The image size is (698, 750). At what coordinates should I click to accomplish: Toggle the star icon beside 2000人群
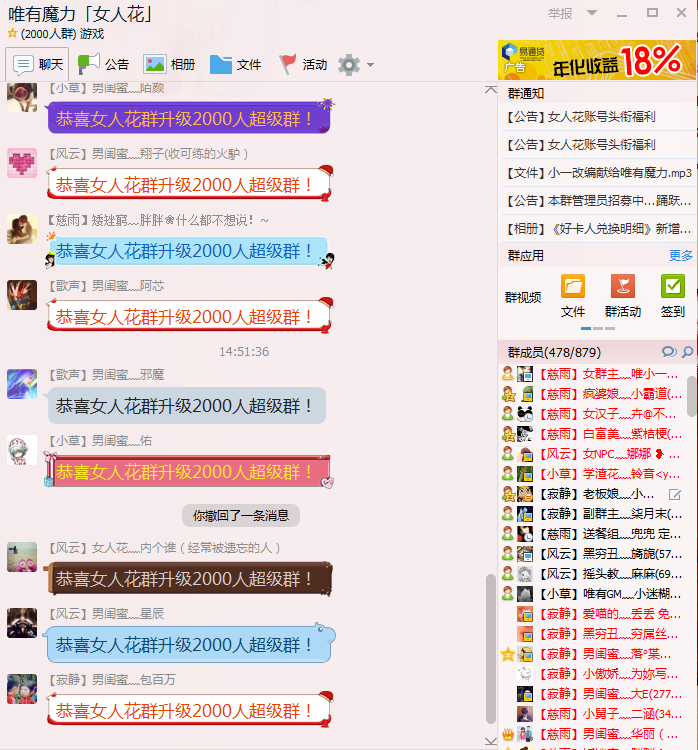(x=12, y=34)
